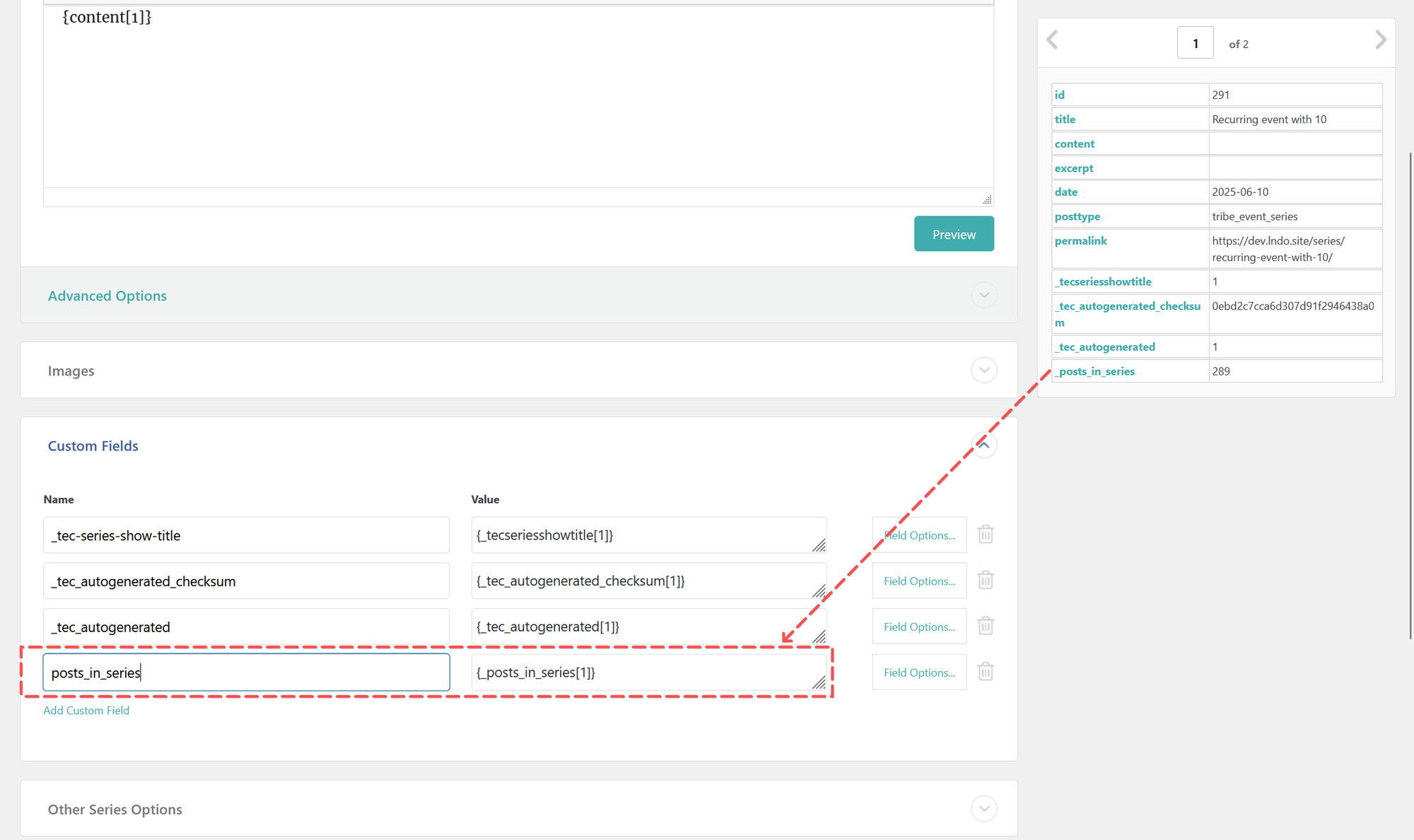
Task: Click Add Custom Field link
Action: (86, 711)
